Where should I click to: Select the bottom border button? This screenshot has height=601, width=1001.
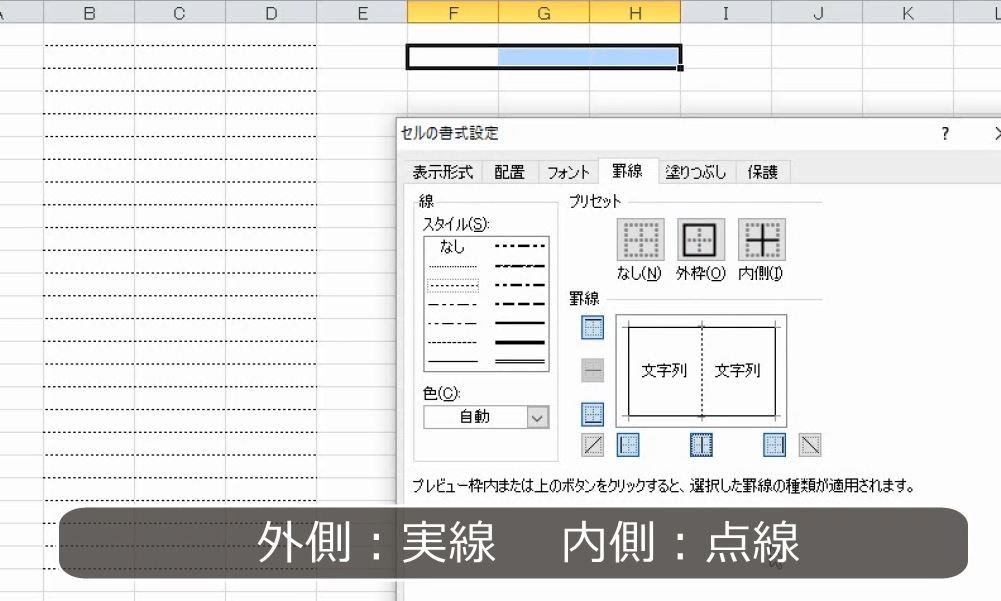(591, 414)
